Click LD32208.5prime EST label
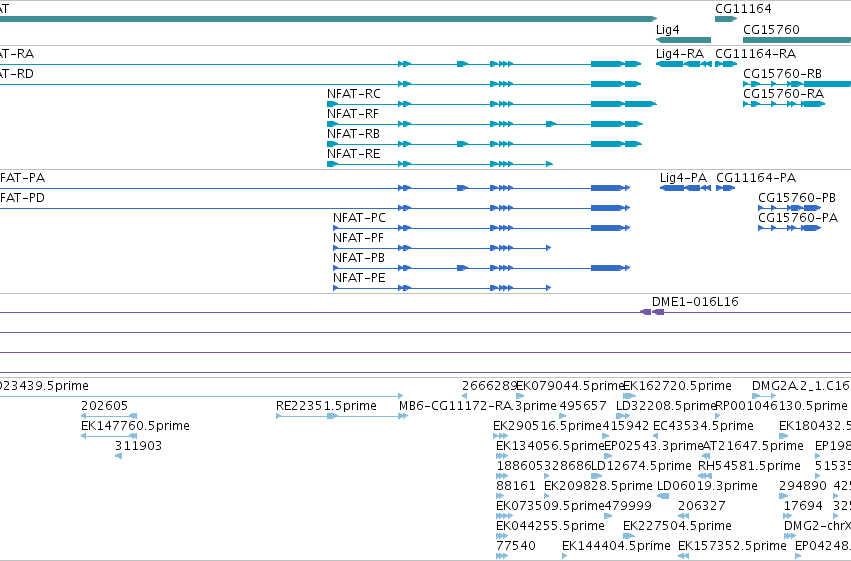Screen dimensions: 851x561 pos(666,406)
